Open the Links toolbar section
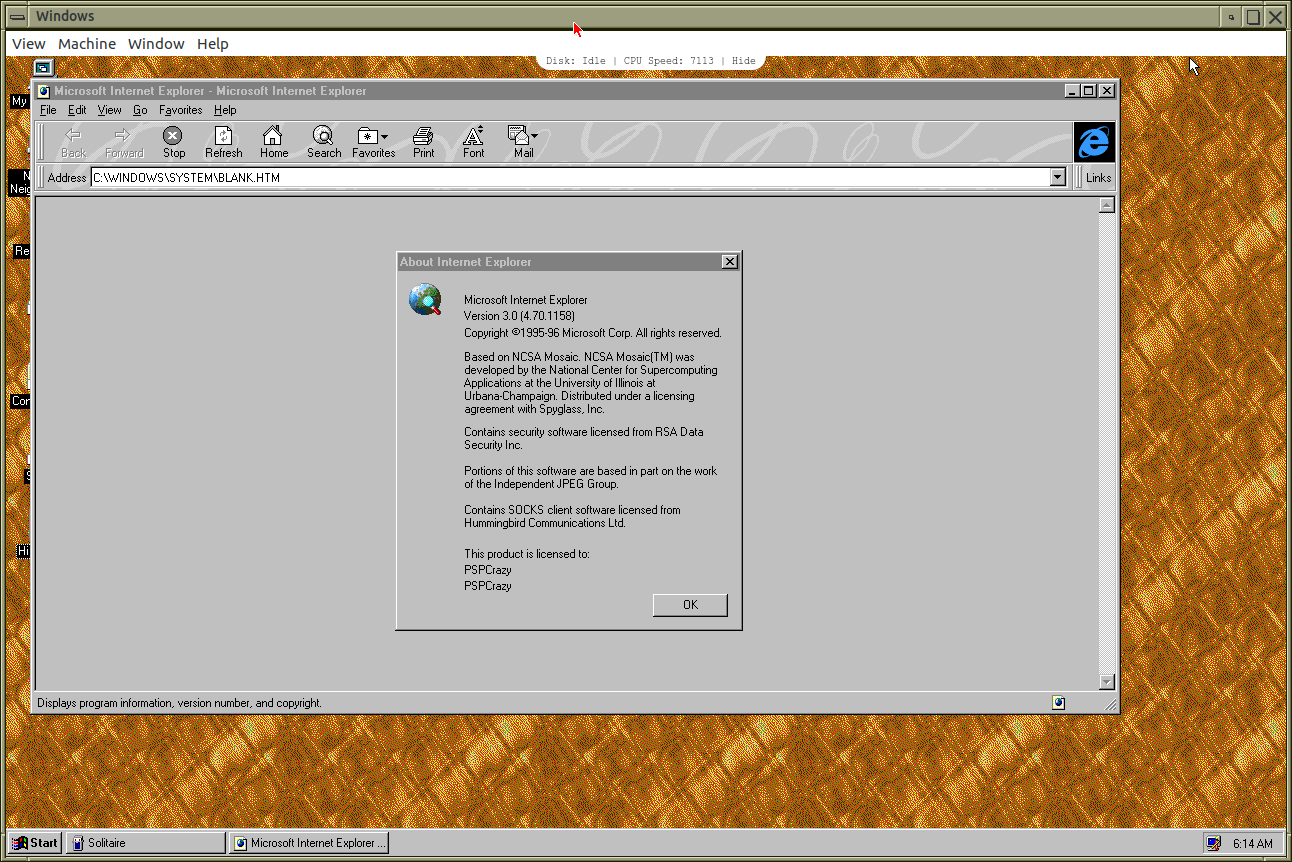 coord(1098,178)
